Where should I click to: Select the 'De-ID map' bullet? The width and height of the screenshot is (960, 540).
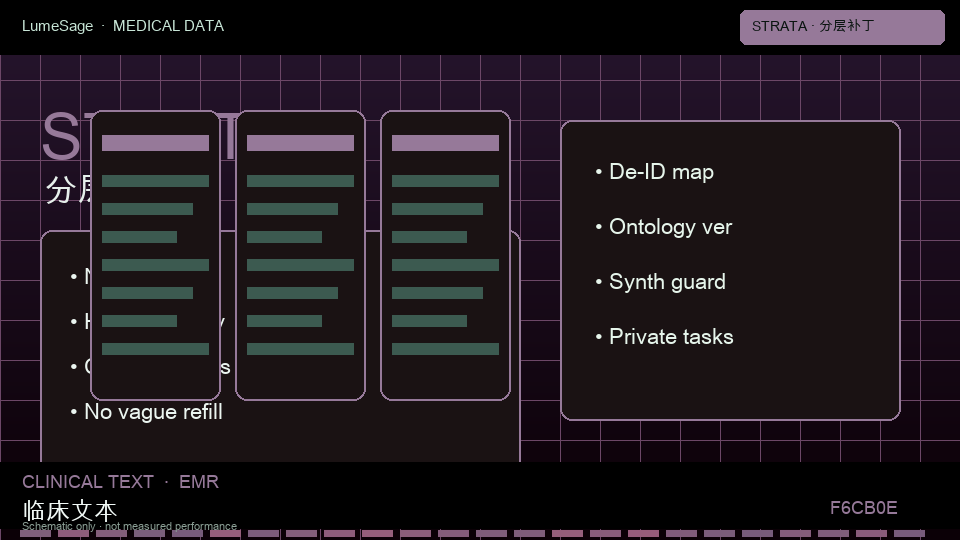[x=654, y=172]
